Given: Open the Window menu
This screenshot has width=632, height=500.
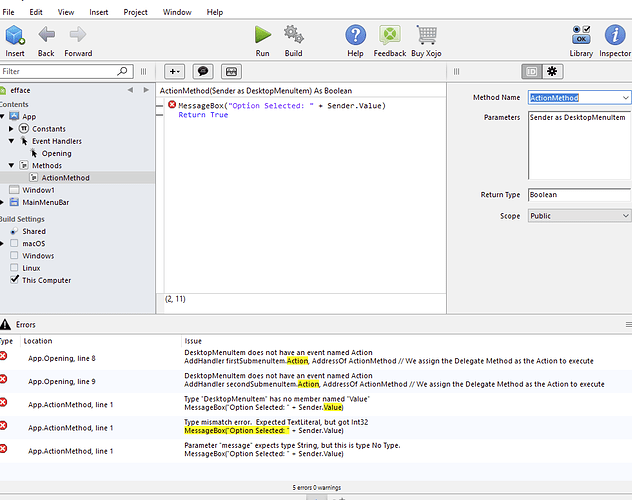Looking at the screenshot, I should (x=177, y=12).
